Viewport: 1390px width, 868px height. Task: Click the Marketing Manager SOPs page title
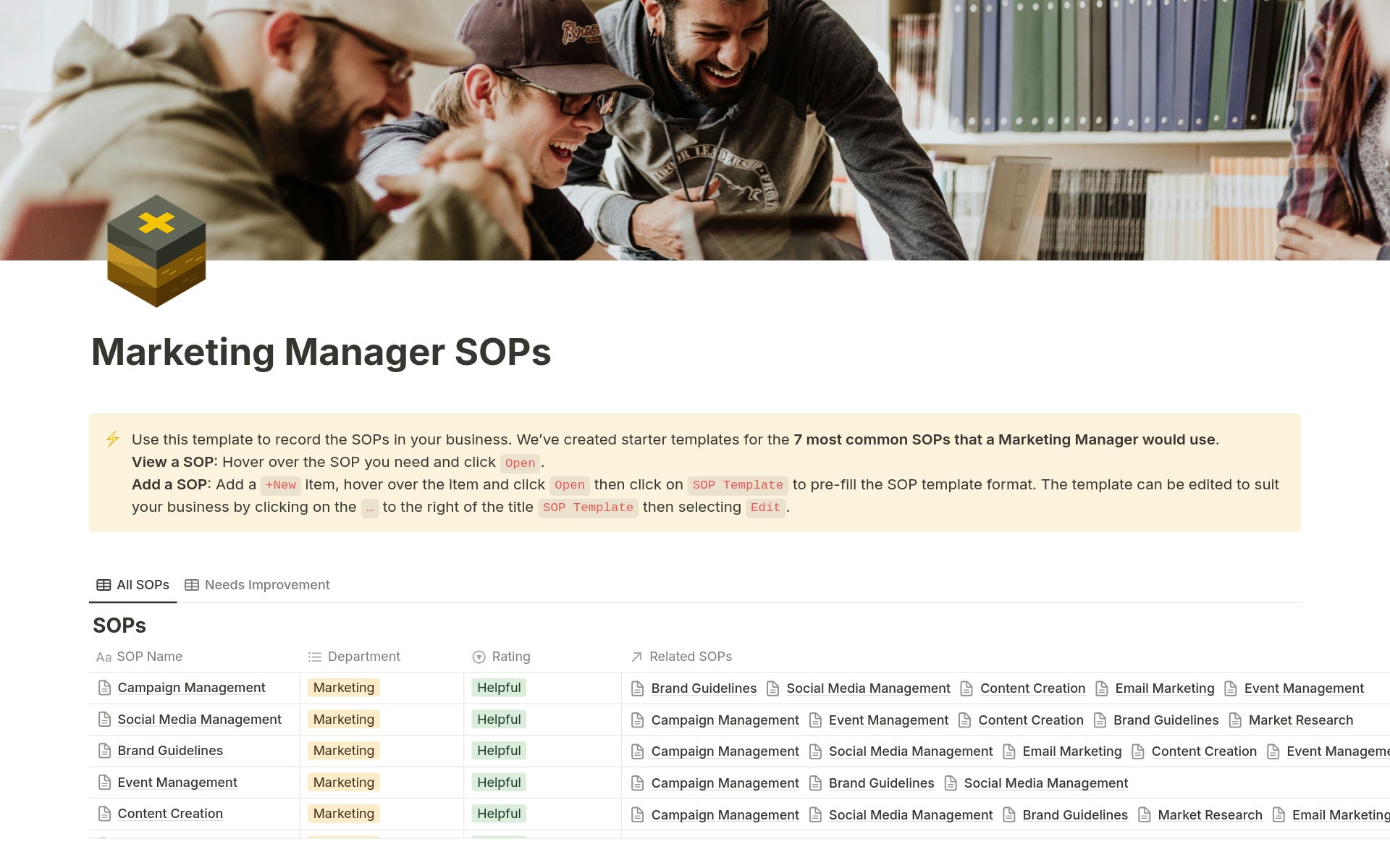click(321, 353)
